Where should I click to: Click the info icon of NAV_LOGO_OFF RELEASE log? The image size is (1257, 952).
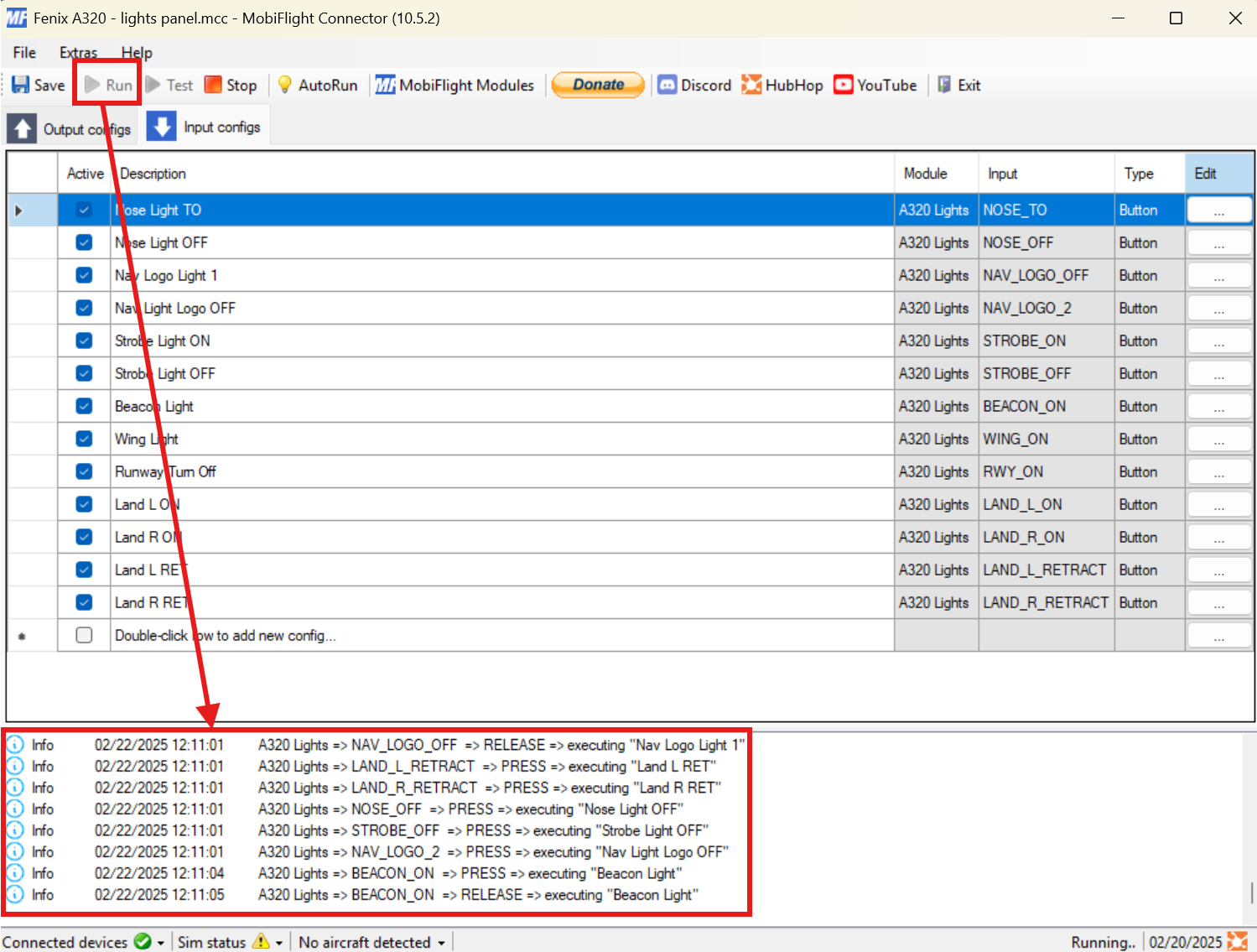[15, 745]
